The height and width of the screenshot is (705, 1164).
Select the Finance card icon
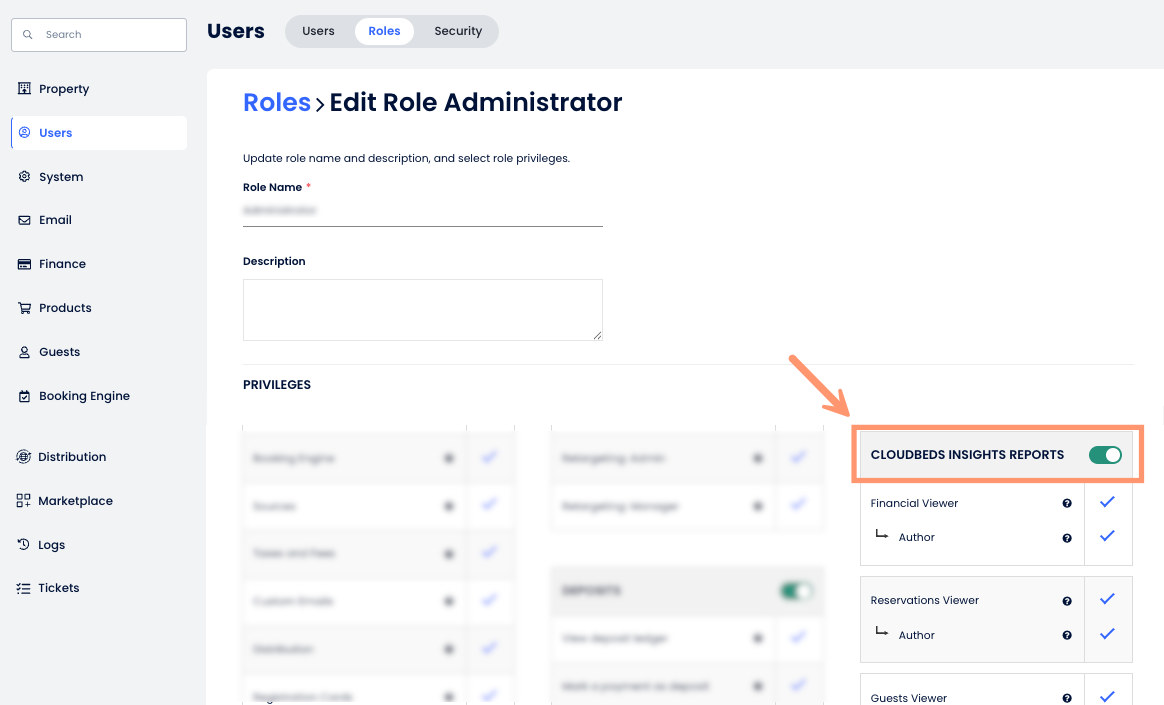[x=25, y=264]
